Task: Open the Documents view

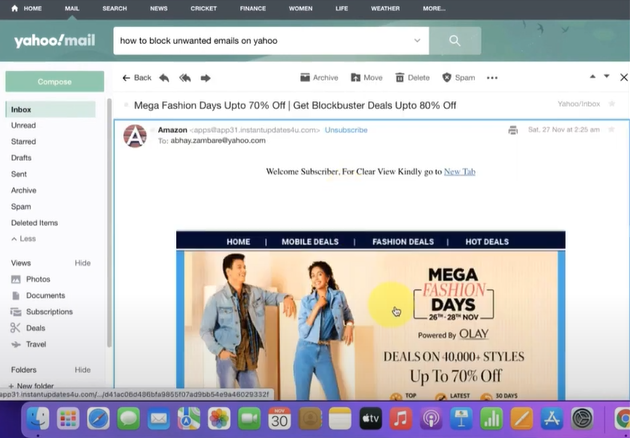Action: 38,295
